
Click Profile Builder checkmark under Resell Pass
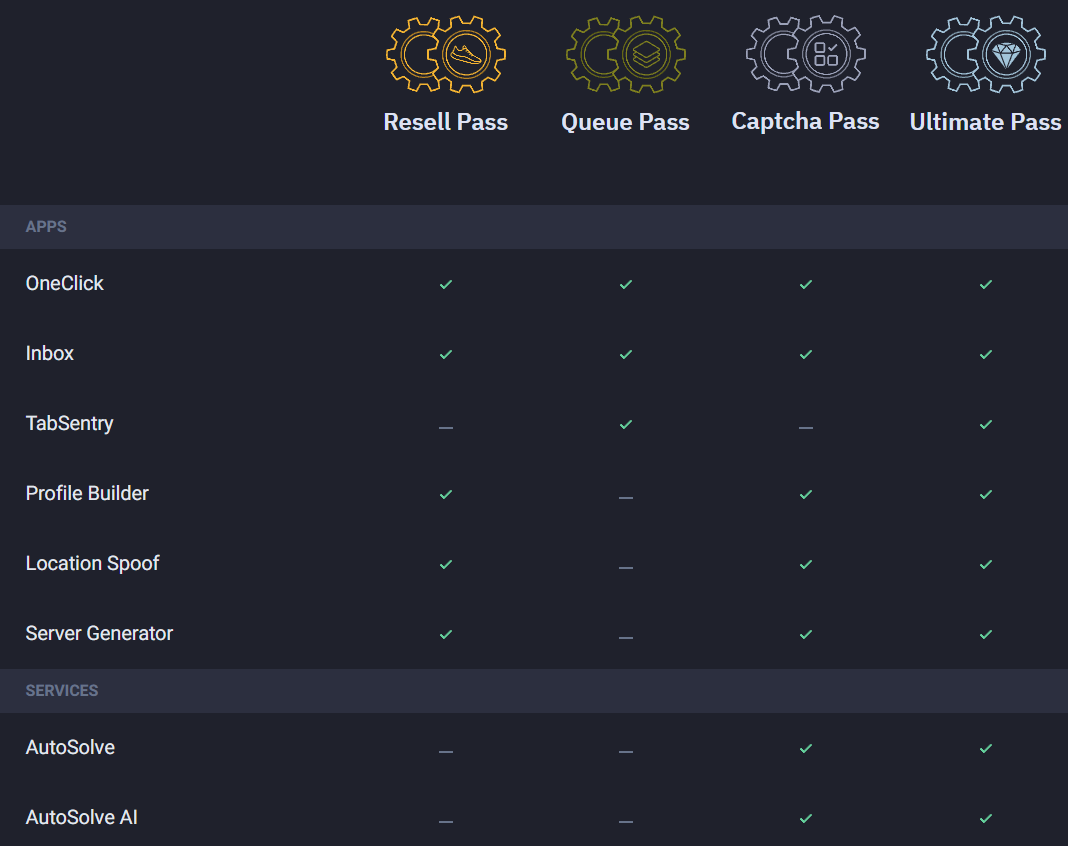(x=445, y=495)
